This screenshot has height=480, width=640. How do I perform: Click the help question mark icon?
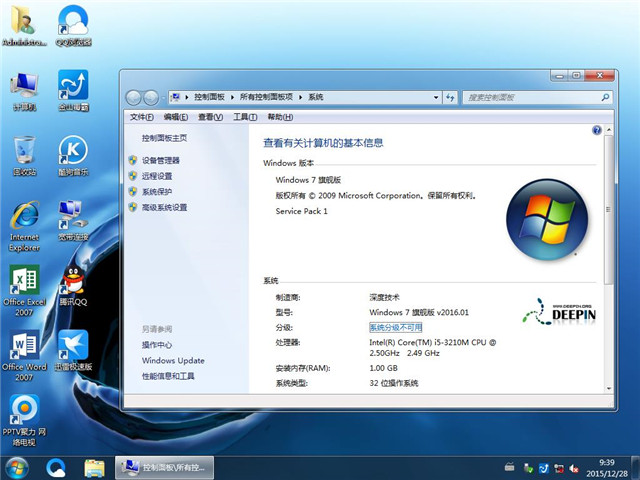596,130
